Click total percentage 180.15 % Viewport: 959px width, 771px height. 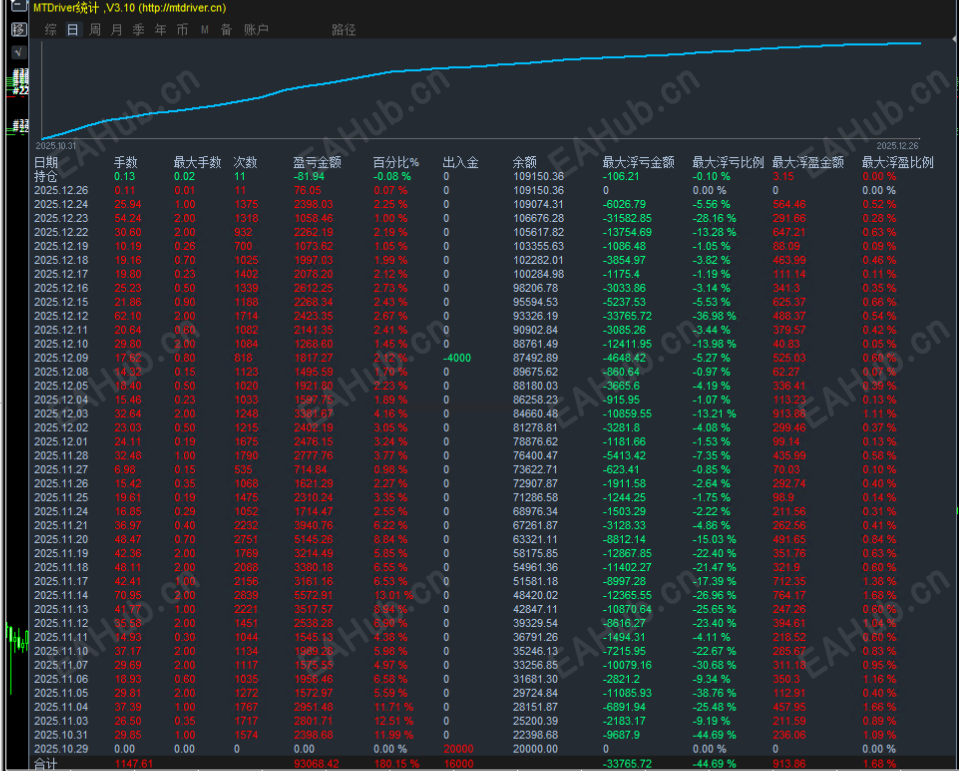coord(396,764)
